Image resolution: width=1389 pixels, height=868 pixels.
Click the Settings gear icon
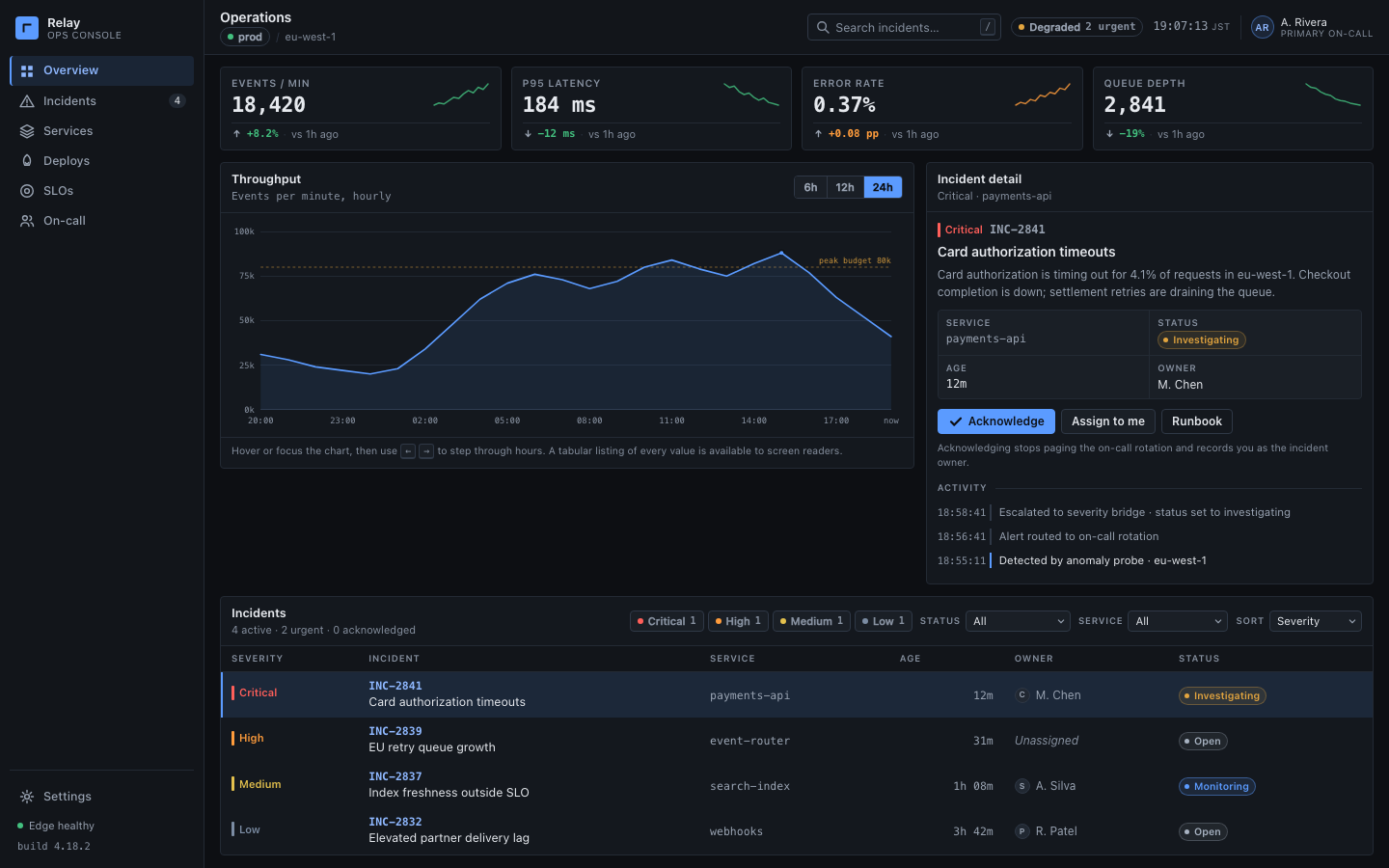[27, 797]
